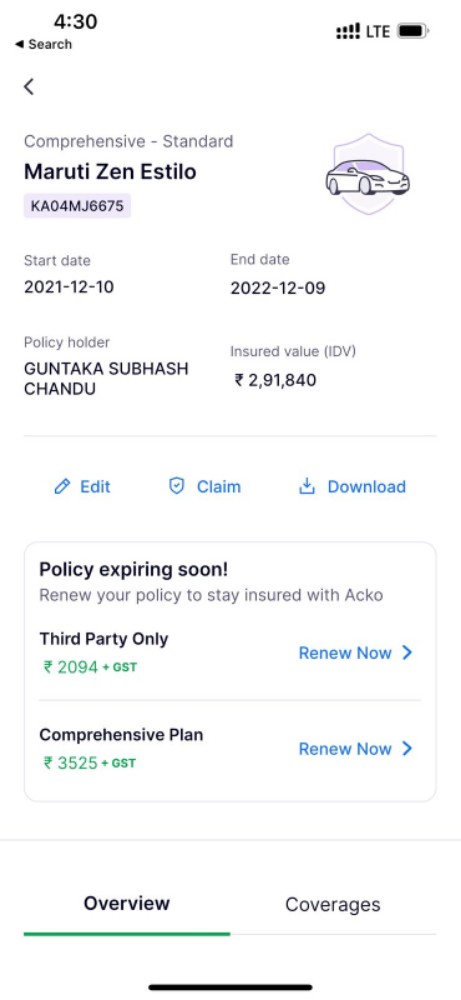The height and width of the screenshot is (1000, 461).
Task: Click the Claim text link
Action: pyautogui.click(x=219, y=487)
